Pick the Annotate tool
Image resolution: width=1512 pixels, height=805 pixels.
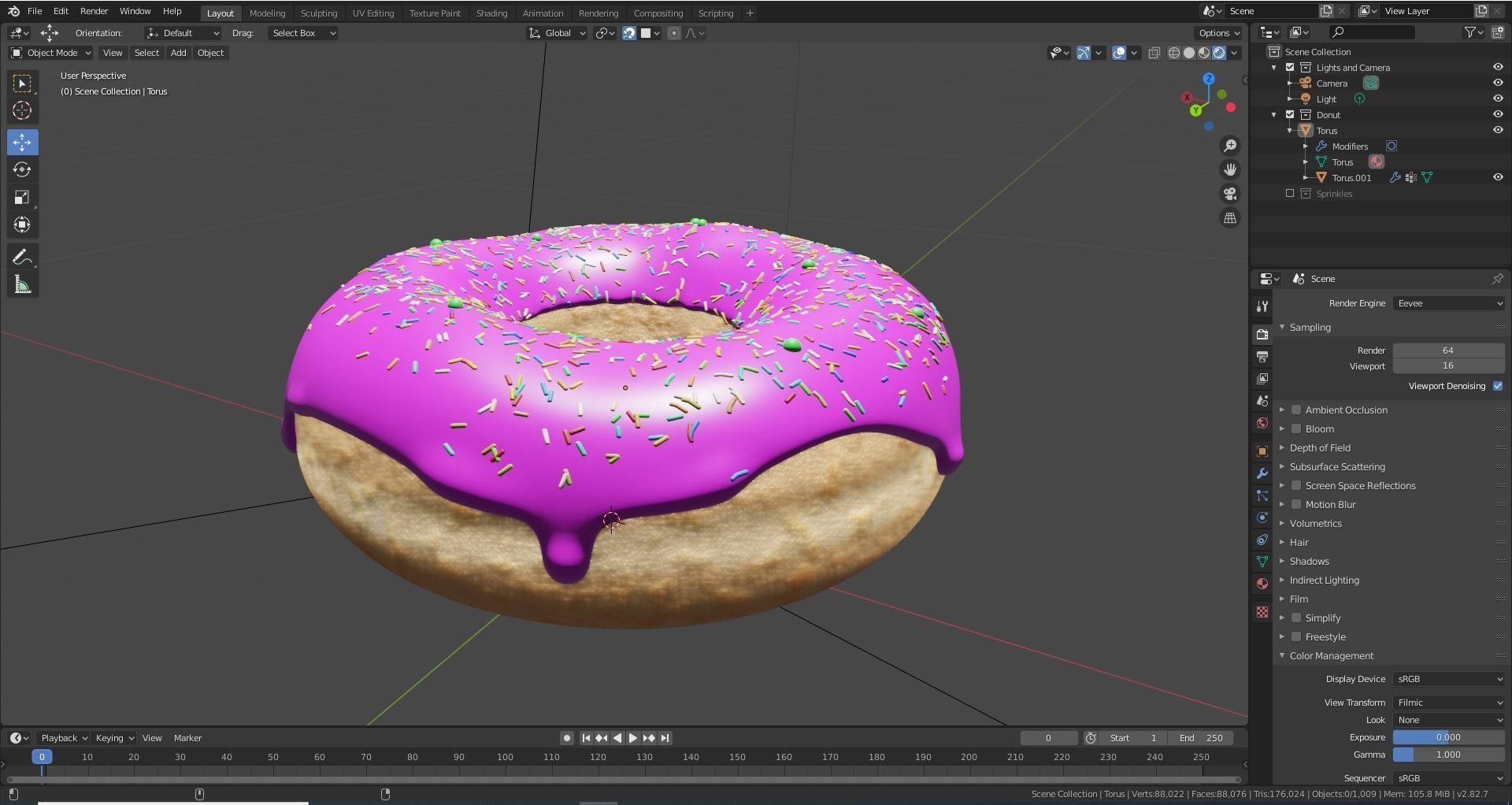22,258
